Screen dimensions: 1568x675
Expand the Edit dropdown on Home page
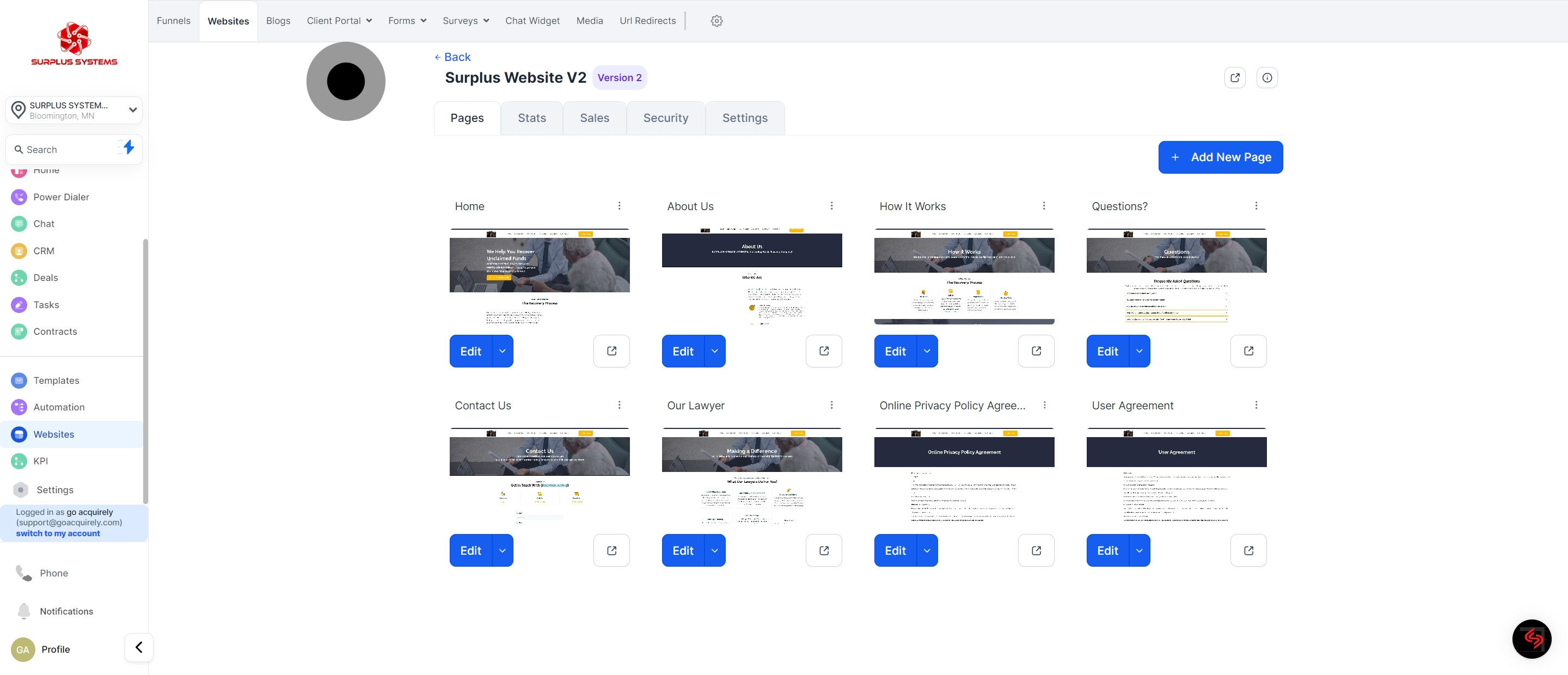[x=502, y=351]
